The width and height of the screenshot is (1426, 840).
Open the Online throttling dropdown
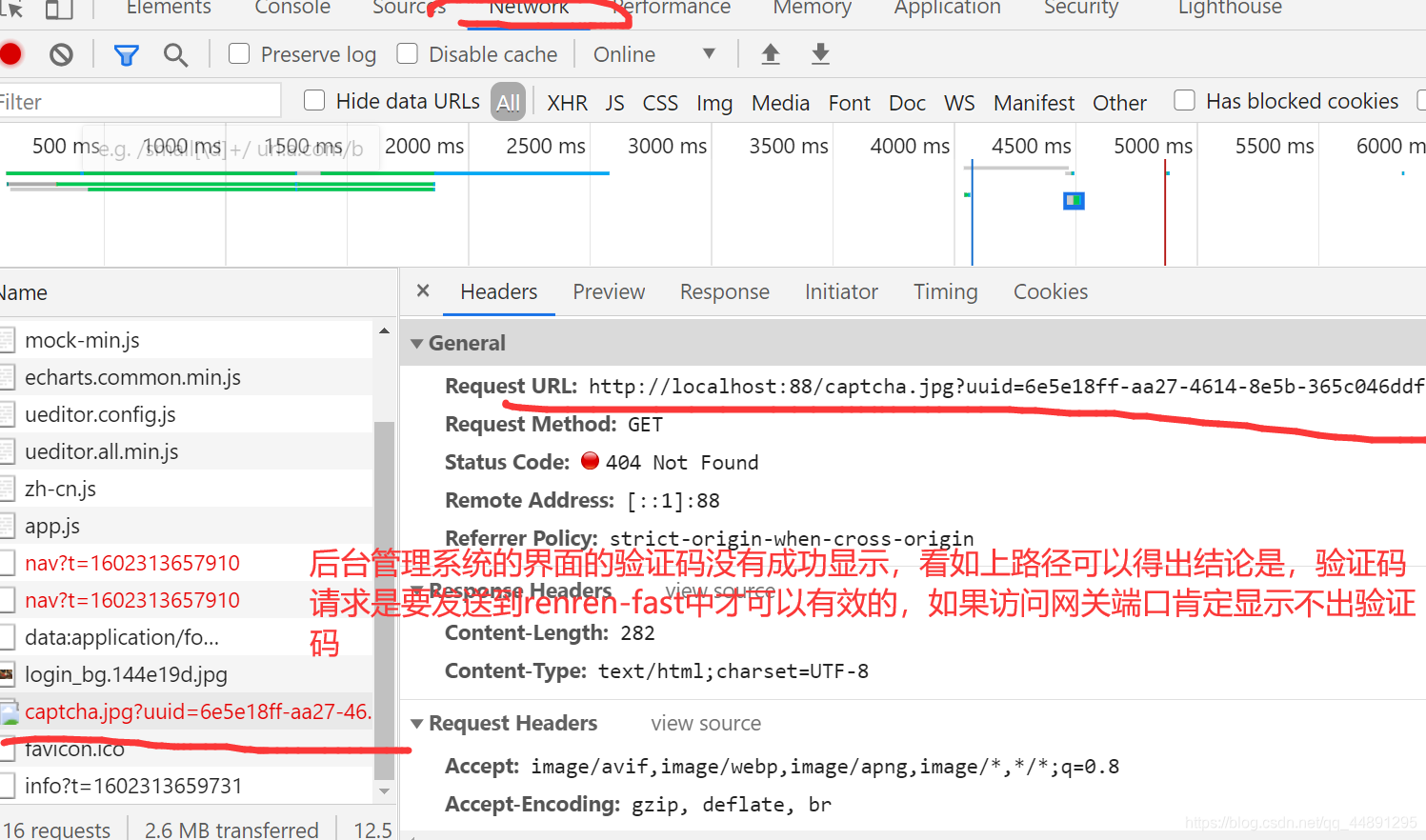(653, 54)
